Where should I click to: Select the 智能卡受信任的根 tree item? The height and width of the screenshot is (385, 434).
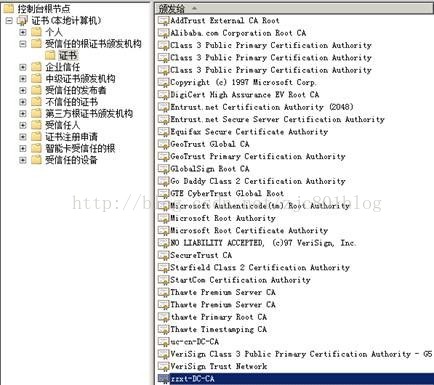pos(80,148)
